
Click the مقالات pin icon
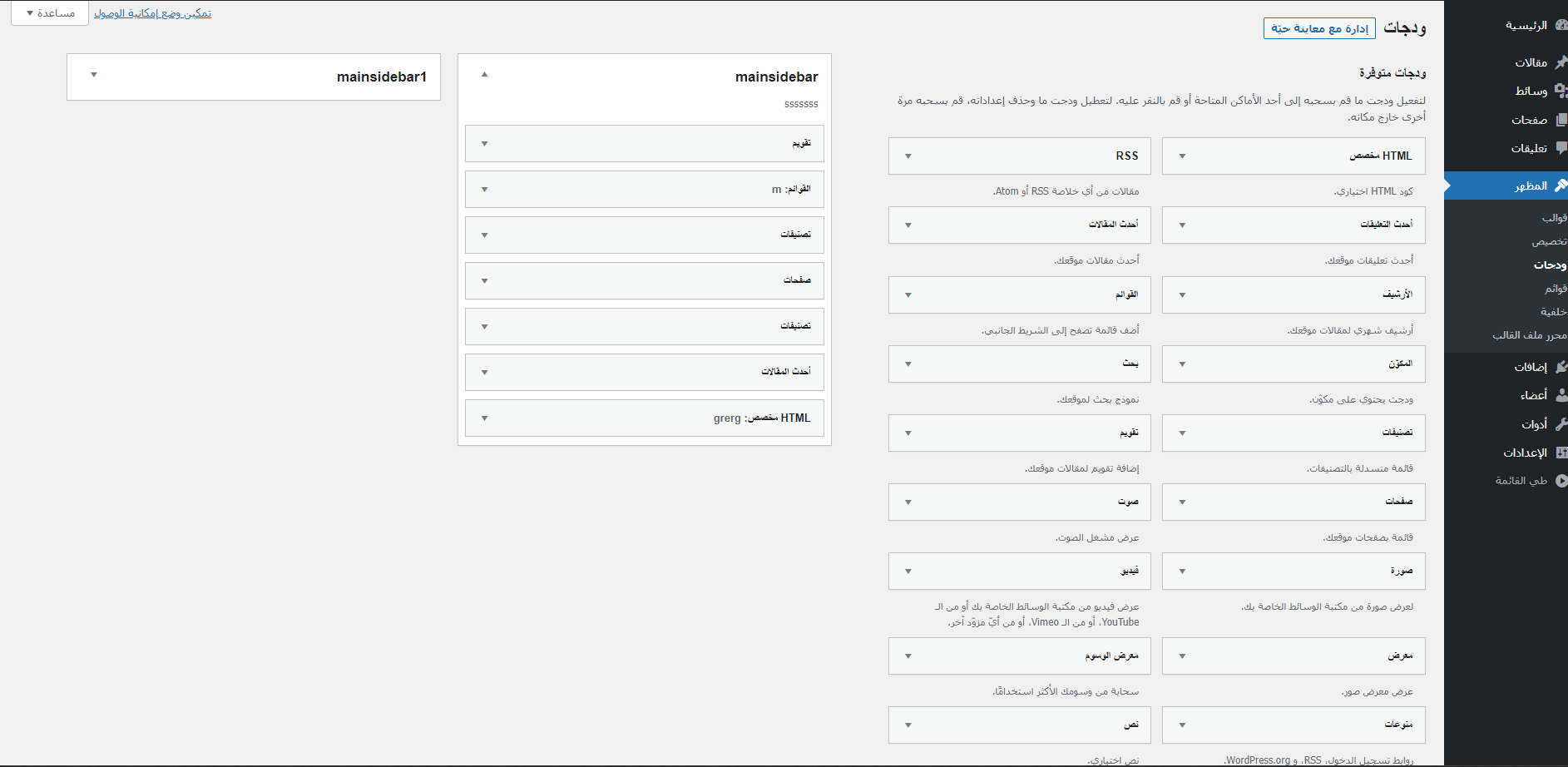(1561, 62)
